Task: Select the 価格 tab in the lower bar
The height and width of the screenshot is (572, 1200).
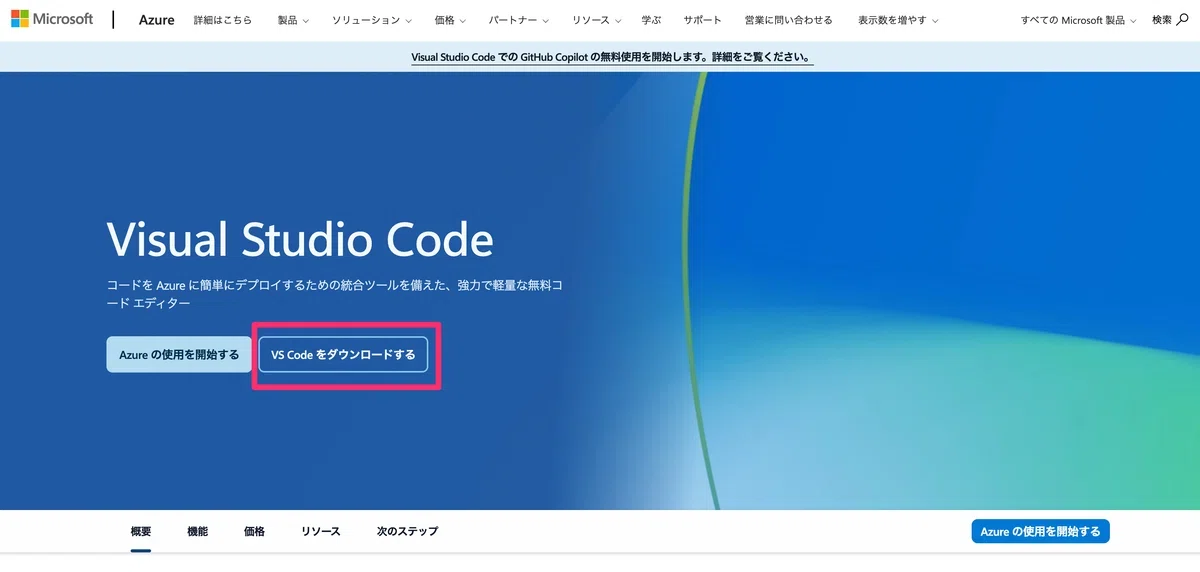Action: click(x=254, y=531)
